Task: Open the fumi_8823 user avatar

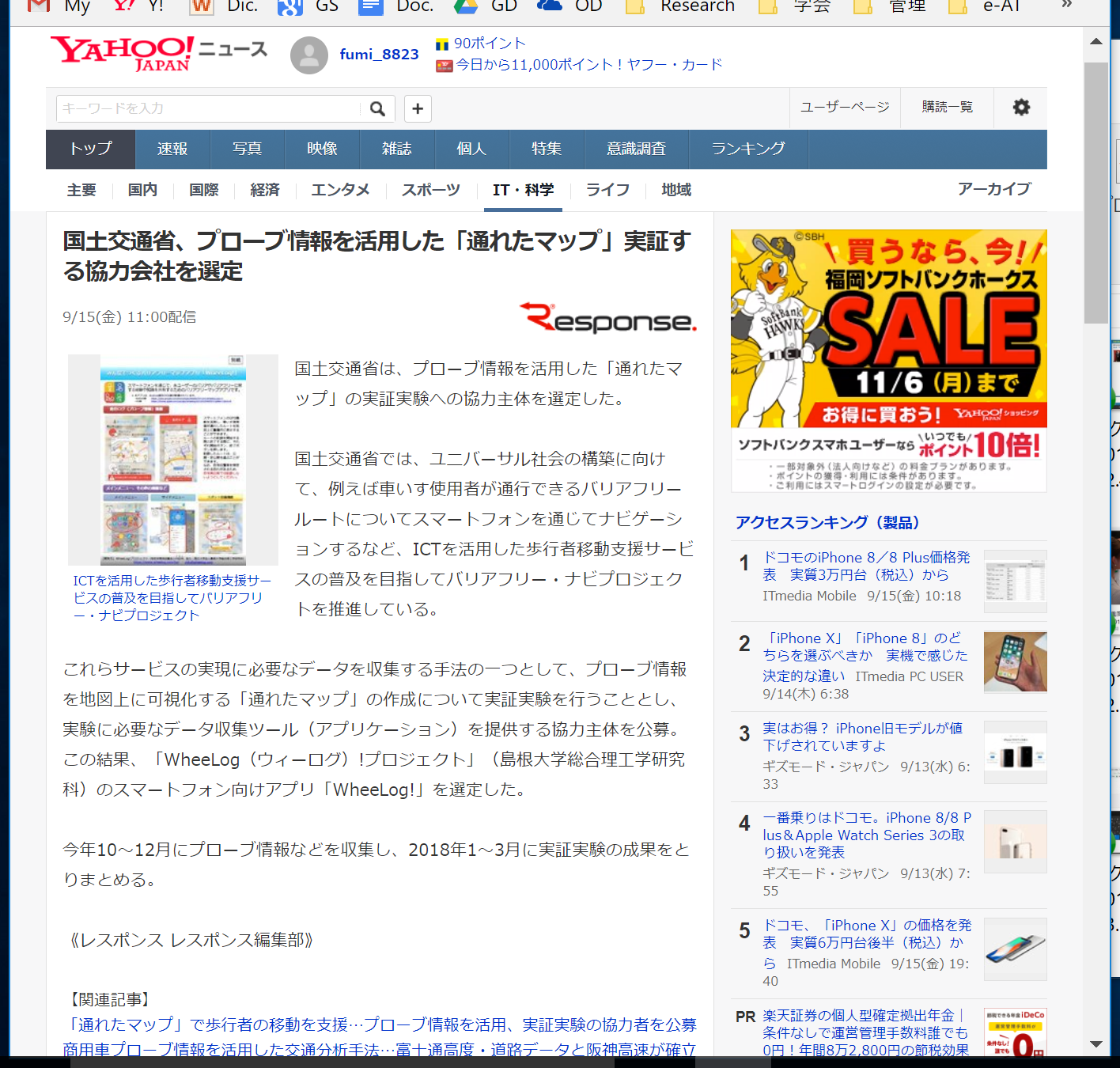Action: [309, 55]
